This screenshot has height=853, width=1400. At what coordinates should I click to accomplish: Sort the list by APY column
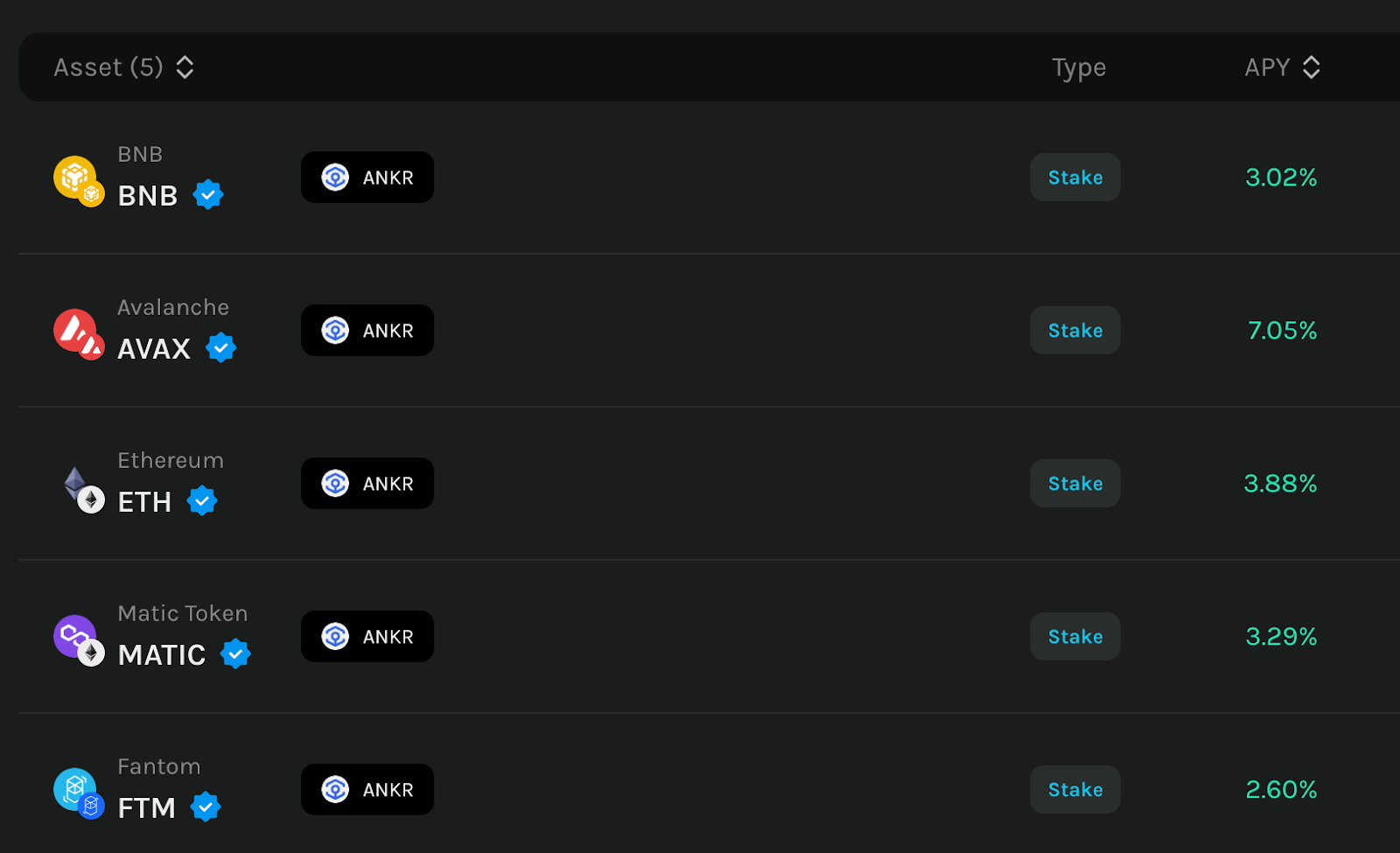tap(1282, 67)
